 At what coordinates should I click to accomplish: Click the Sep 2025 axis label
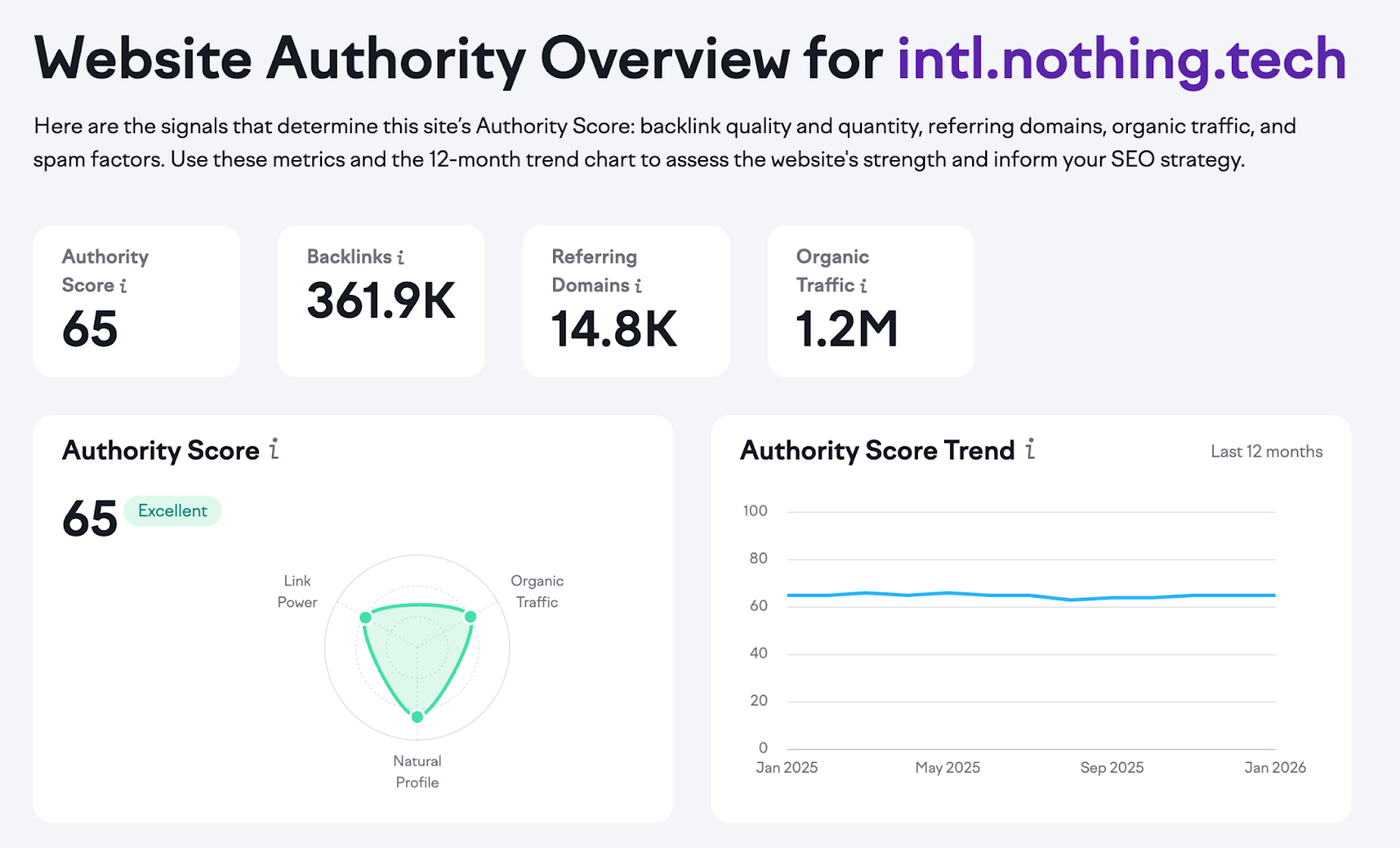pos(1111,767)
